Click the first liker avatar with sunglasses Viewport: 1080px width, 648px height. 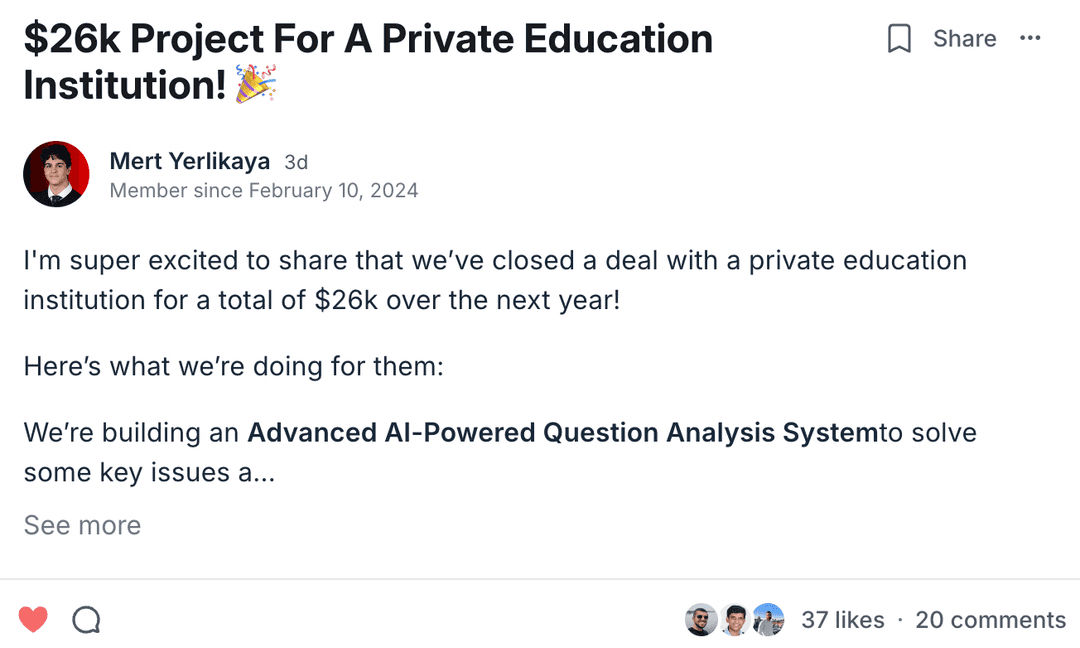[701, 620]
